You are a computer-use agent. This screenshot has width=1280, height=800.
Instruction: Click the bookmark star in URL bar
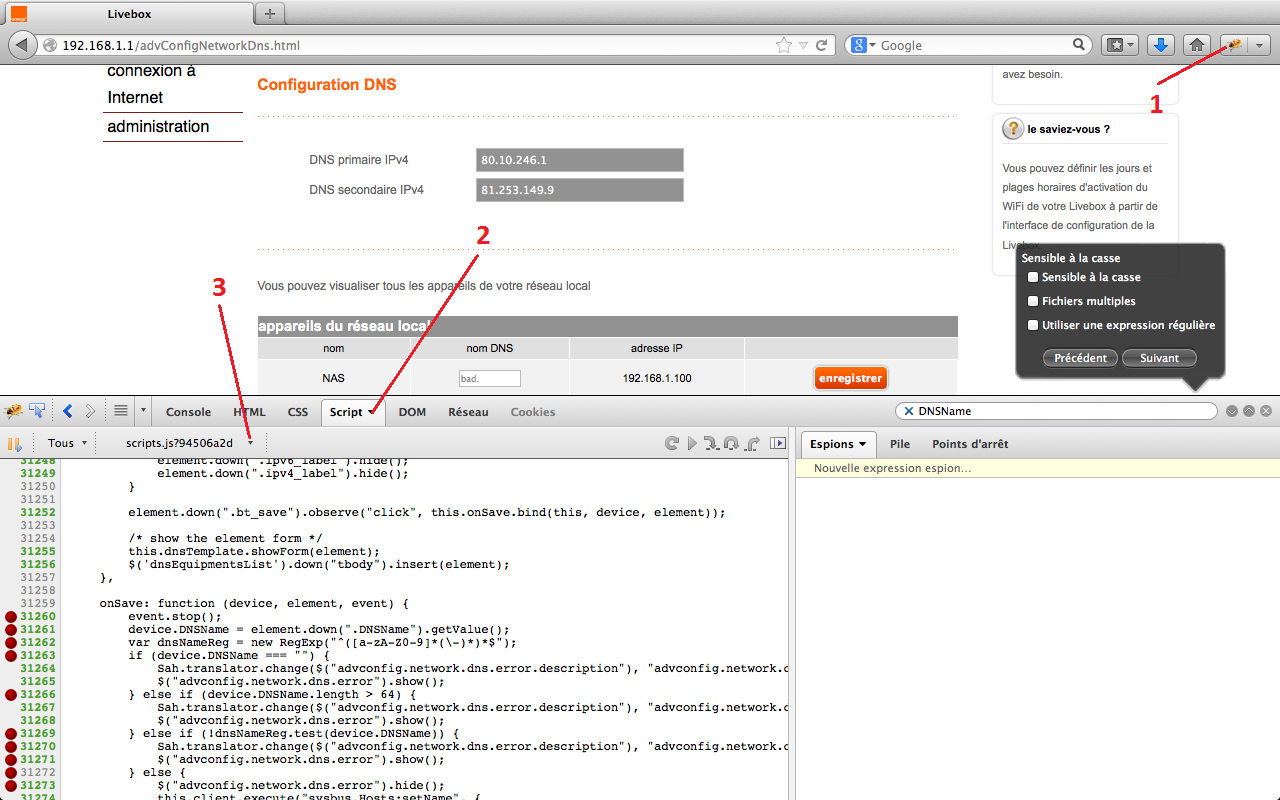coord(784,45)
